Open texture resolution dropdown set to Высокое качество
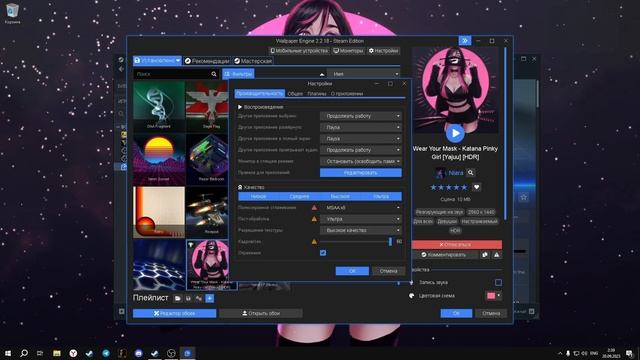The image size is (640, 360). (x=361, y=230)
